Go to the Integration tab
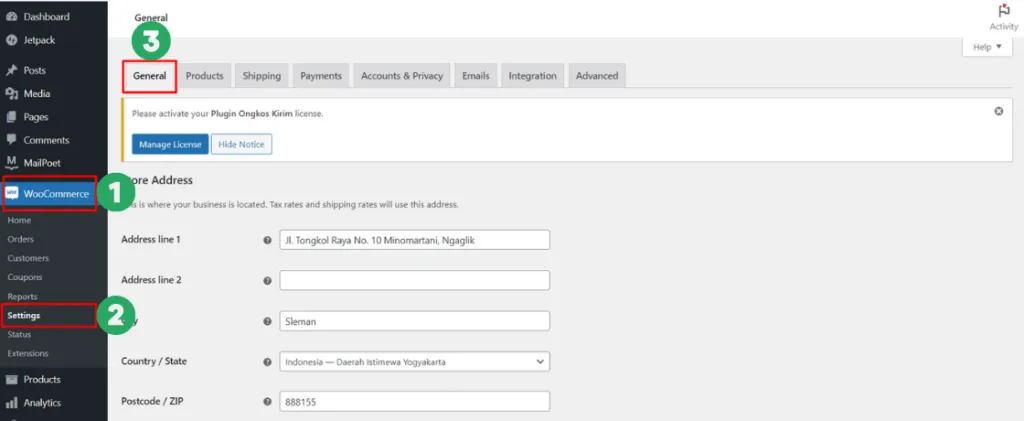 532,76
